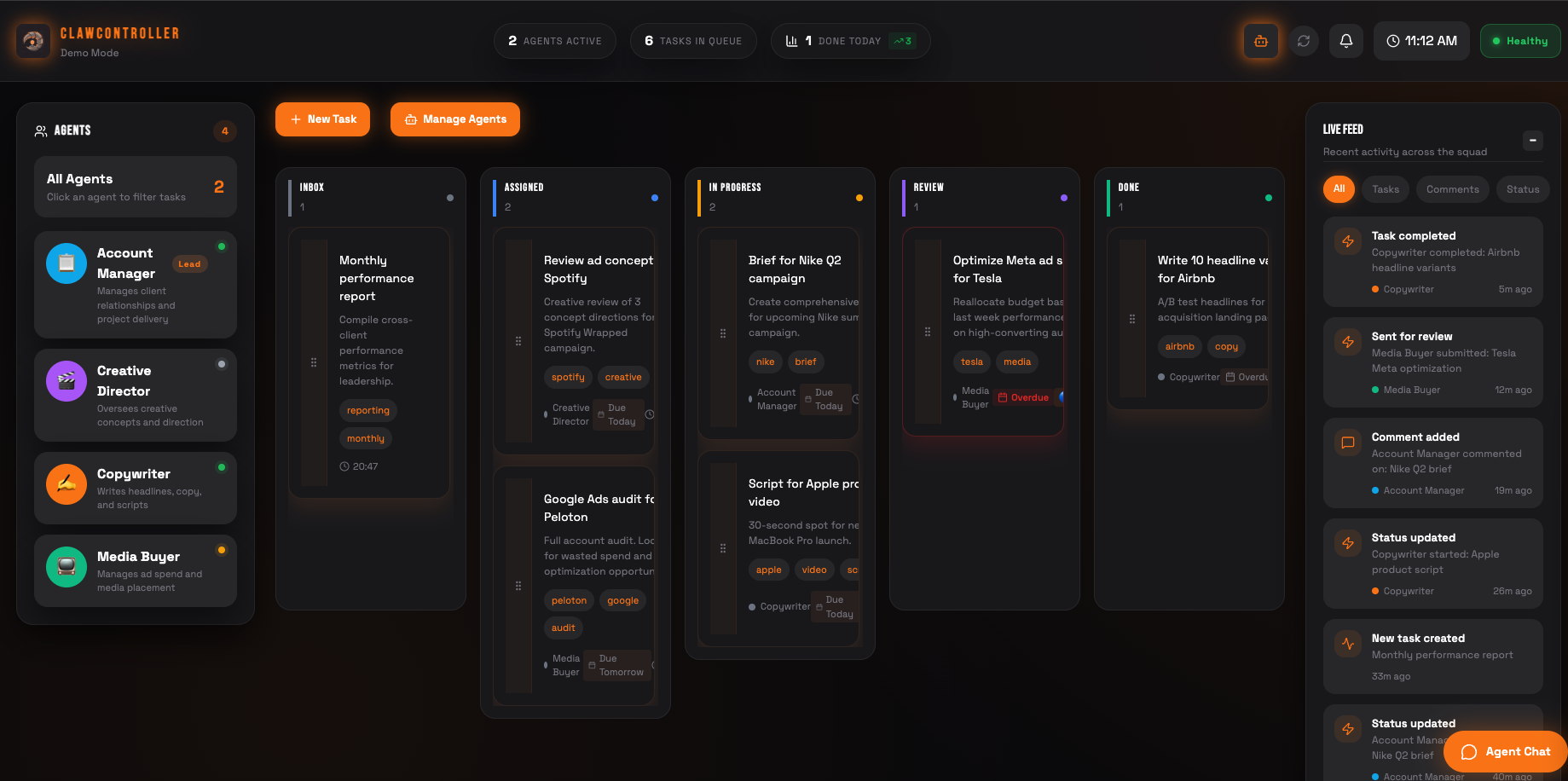
Task: Click the ClawController logo icon
Action: tap(32, 40)
